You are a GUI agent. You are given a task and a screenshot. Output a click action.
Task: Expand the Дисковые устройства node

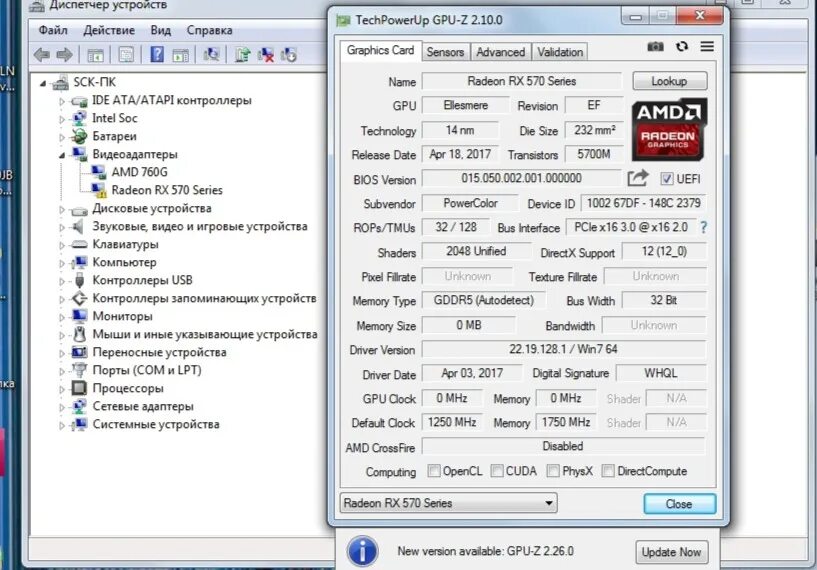[61, 209]
